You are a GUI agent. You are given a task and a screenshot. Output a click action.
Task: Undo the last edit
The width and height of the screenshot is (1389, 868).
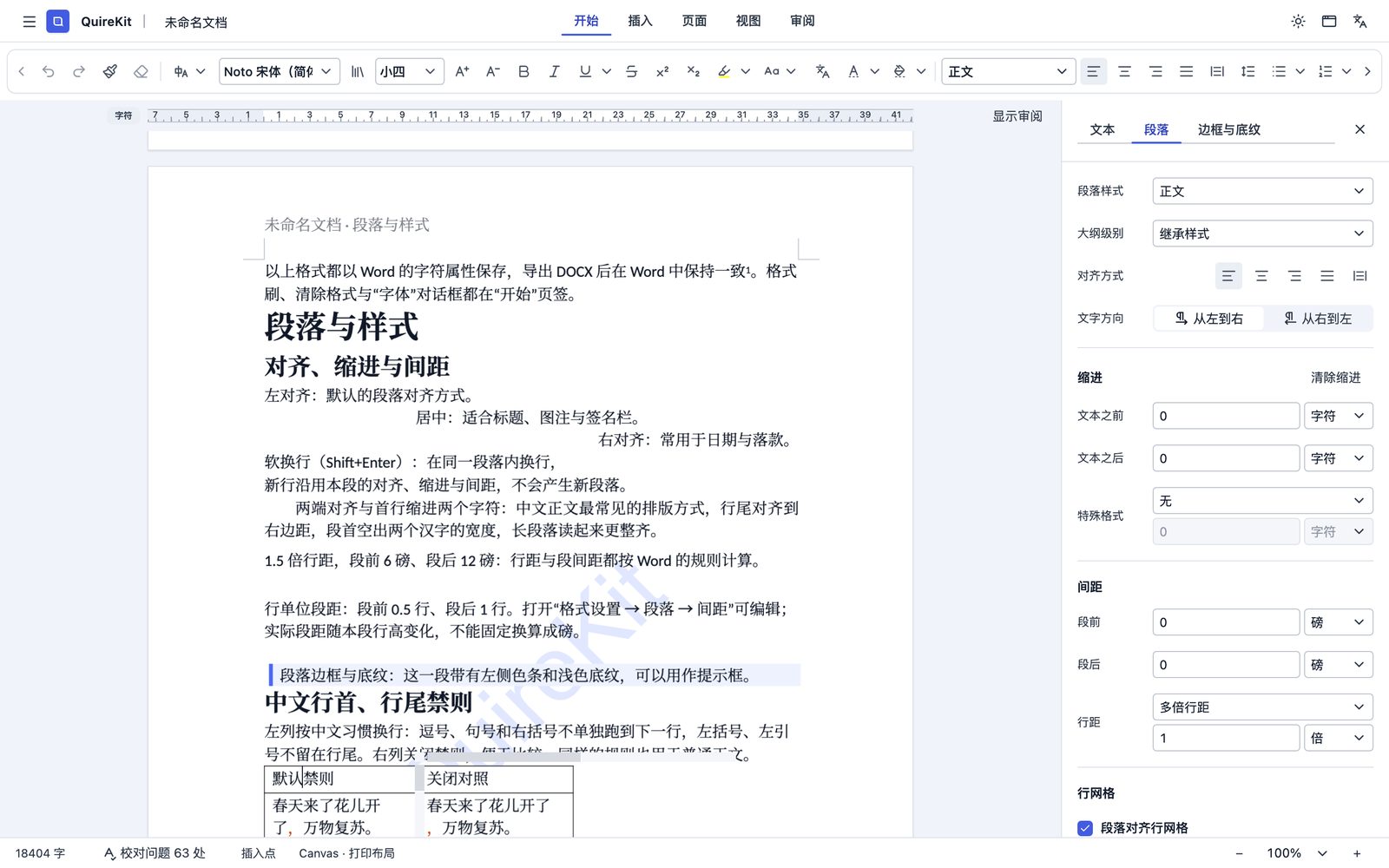pyautogui.click(x=49, y=72)
